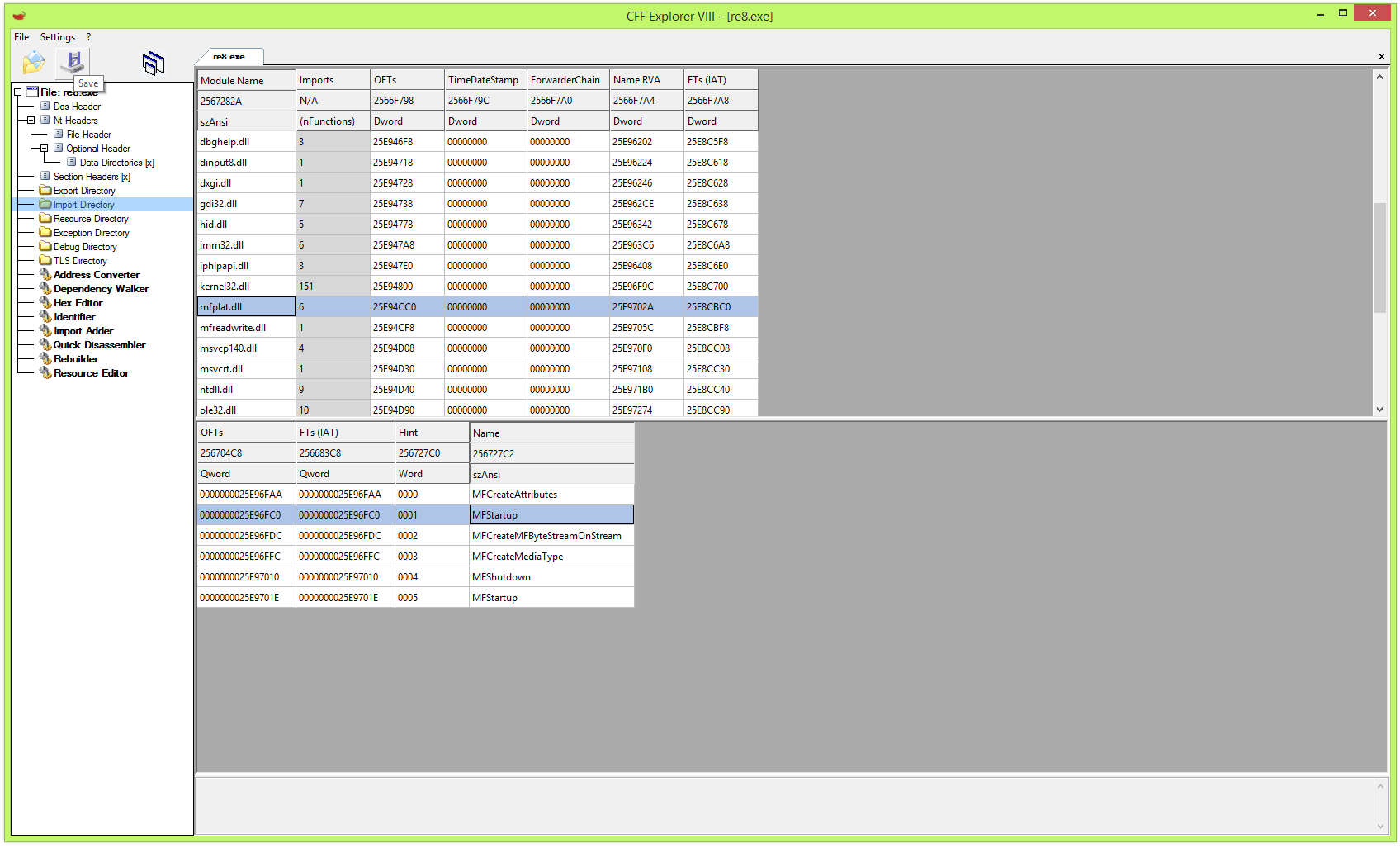Click the Imports column header
Viewport: 1400px width, 848px height.
tap(333, 80)
